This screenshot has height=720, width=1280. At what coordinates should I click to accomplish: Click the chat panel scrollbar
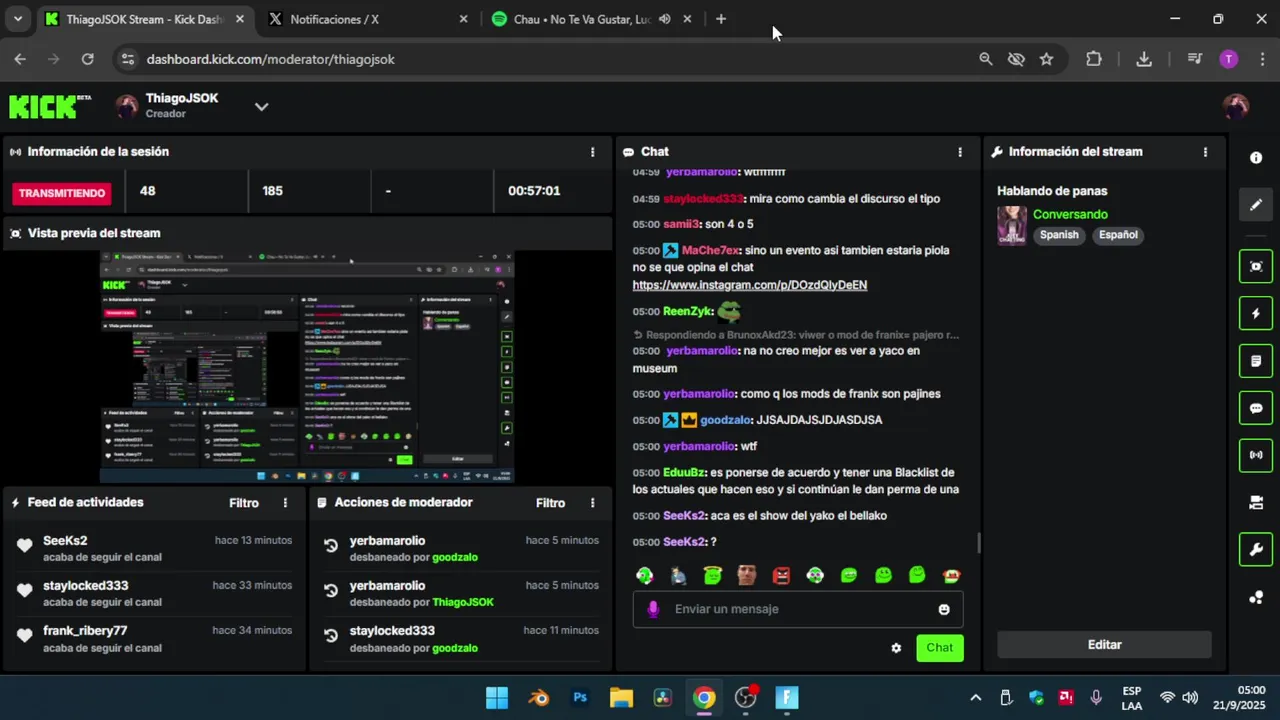[x=978, y=543]
